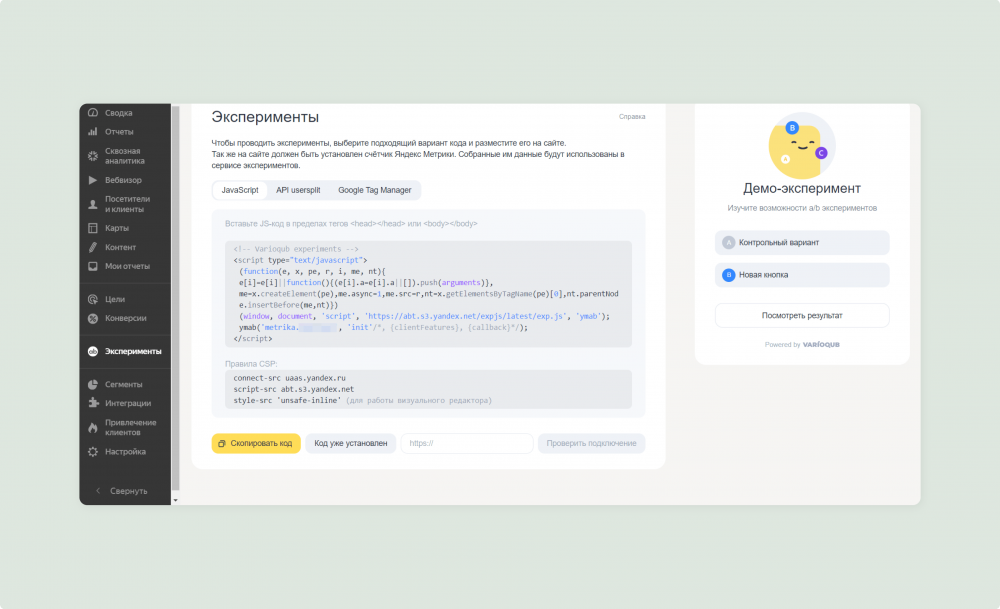Click the Проверить подключение button
Viewport: 1000px width, 609px height.
591,443
